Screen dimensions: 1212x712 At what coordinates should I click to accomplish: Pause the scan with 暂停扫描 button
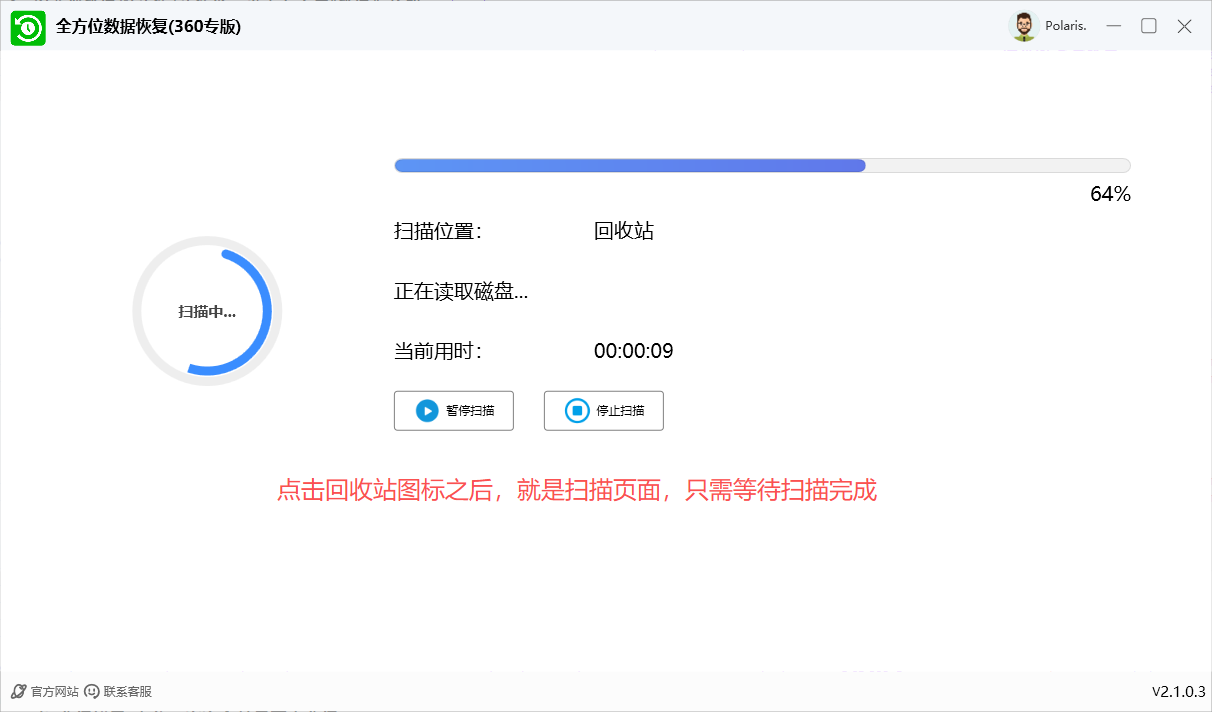click(x=454, y=410)
